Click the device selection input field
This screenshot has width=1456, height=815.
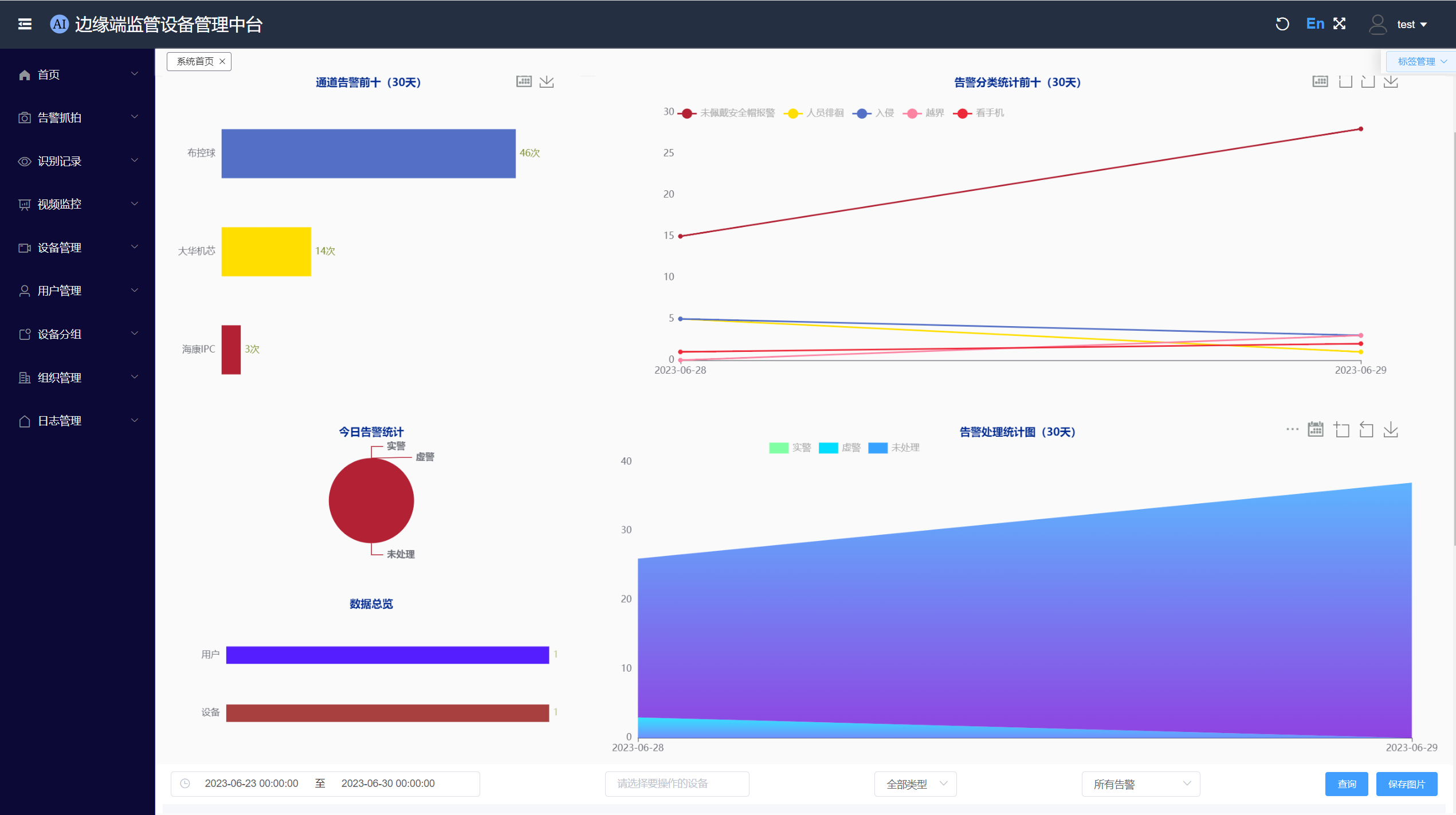tap(677, 783)
